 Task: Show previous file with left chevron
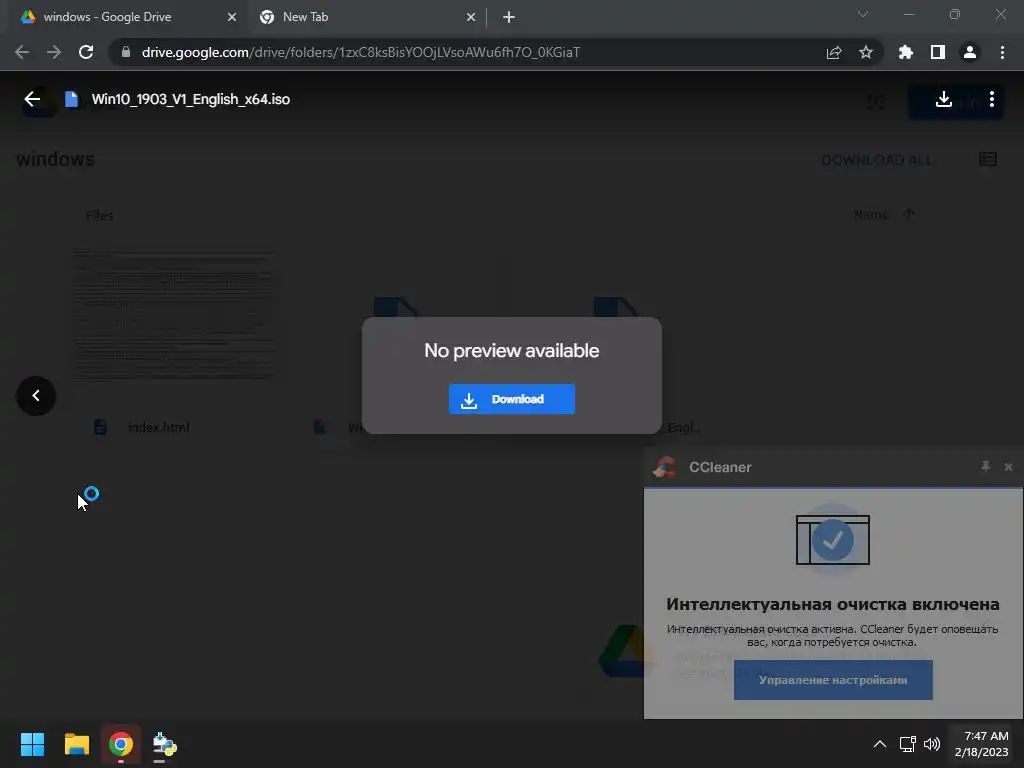point(36,396)
